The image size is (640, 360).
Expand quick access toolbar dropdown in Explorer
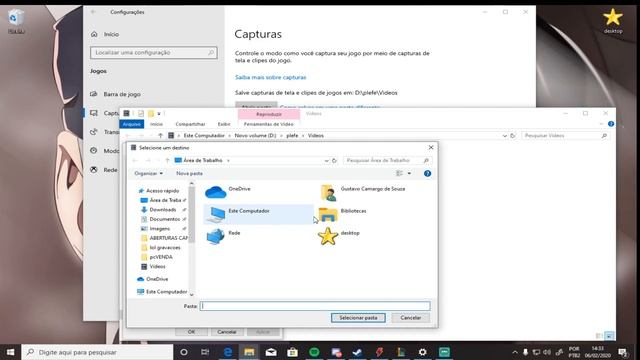point(159,113)
